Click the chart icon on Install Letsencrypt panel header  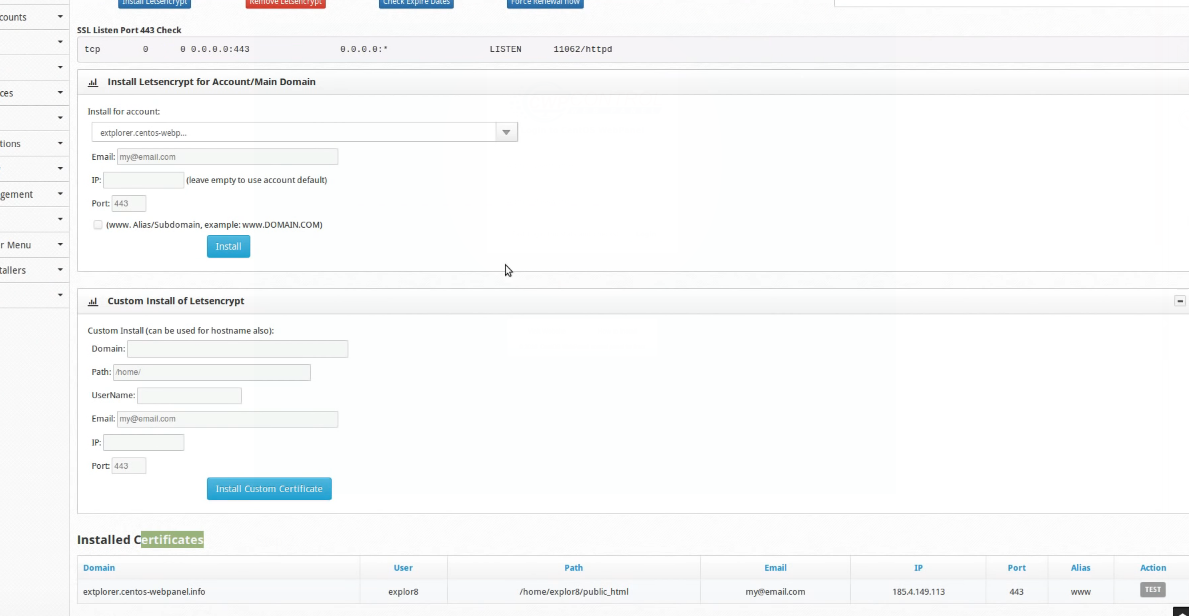point(93,81)
